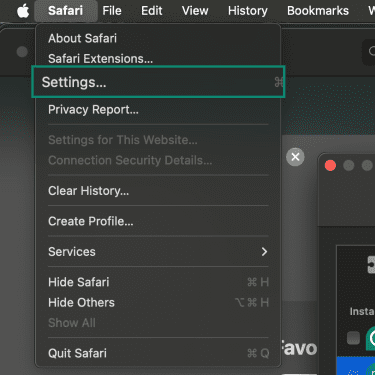Select Settings... in Safari menu
Viewport: 375px width, 375px height.
tap(158, 82)
